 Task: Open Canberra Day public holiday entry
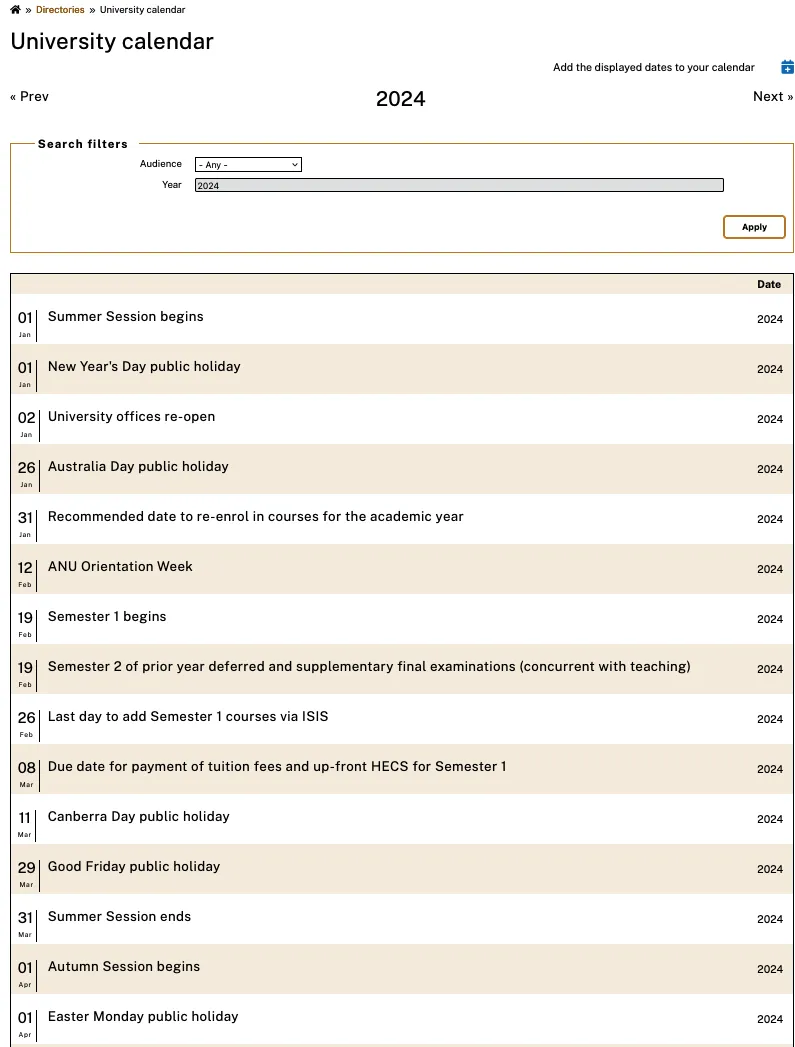coord(139,817)
